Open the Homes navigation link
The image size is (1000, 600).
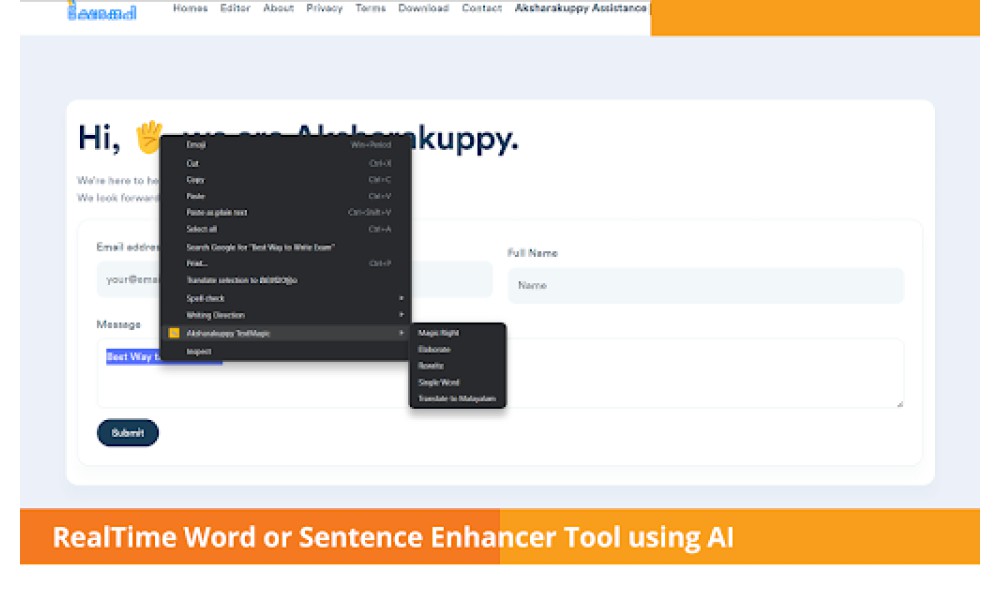pyautogui.click(x=190, y=8)
